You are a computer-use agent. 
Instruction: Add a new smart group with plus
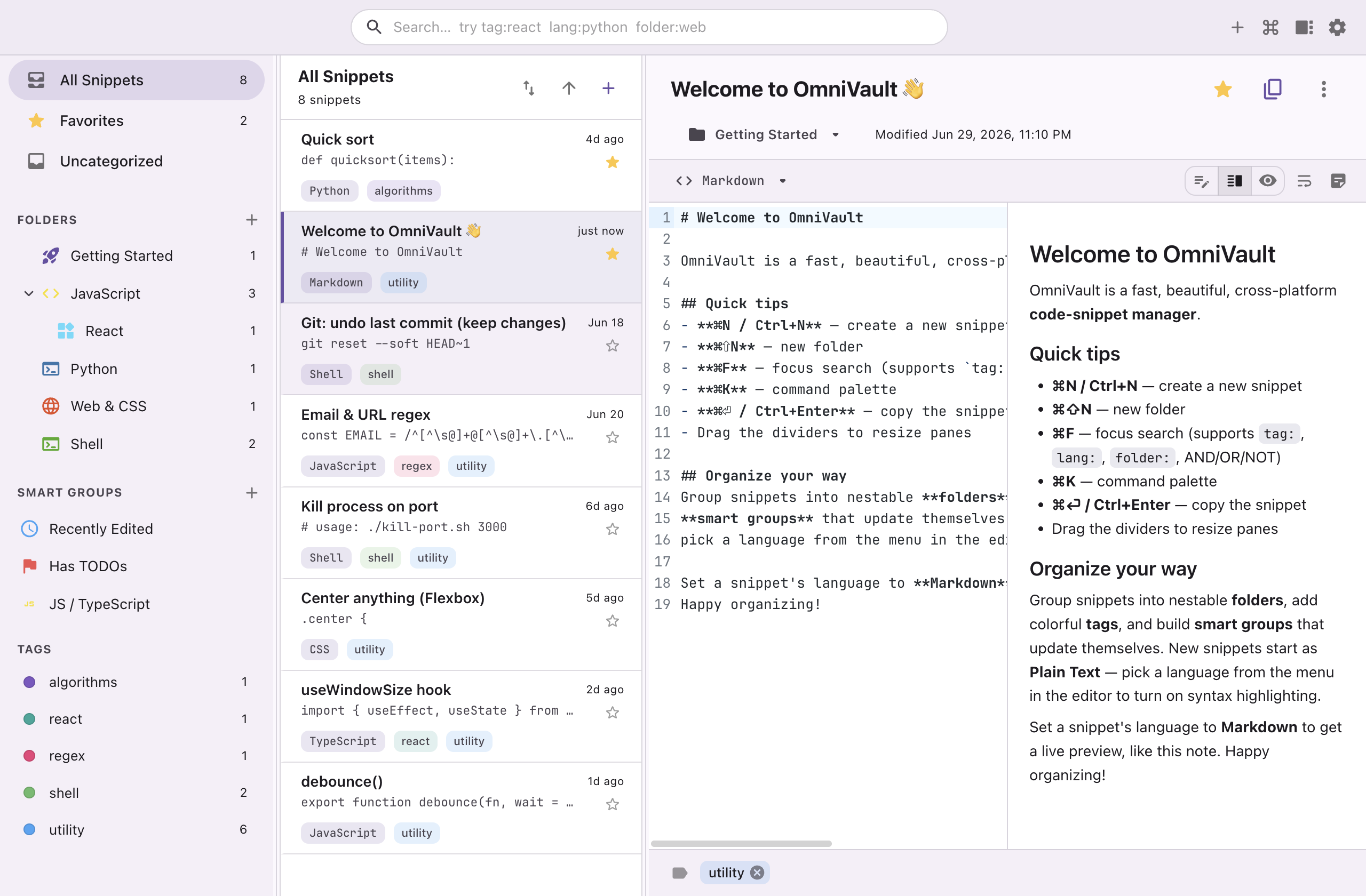251,493
